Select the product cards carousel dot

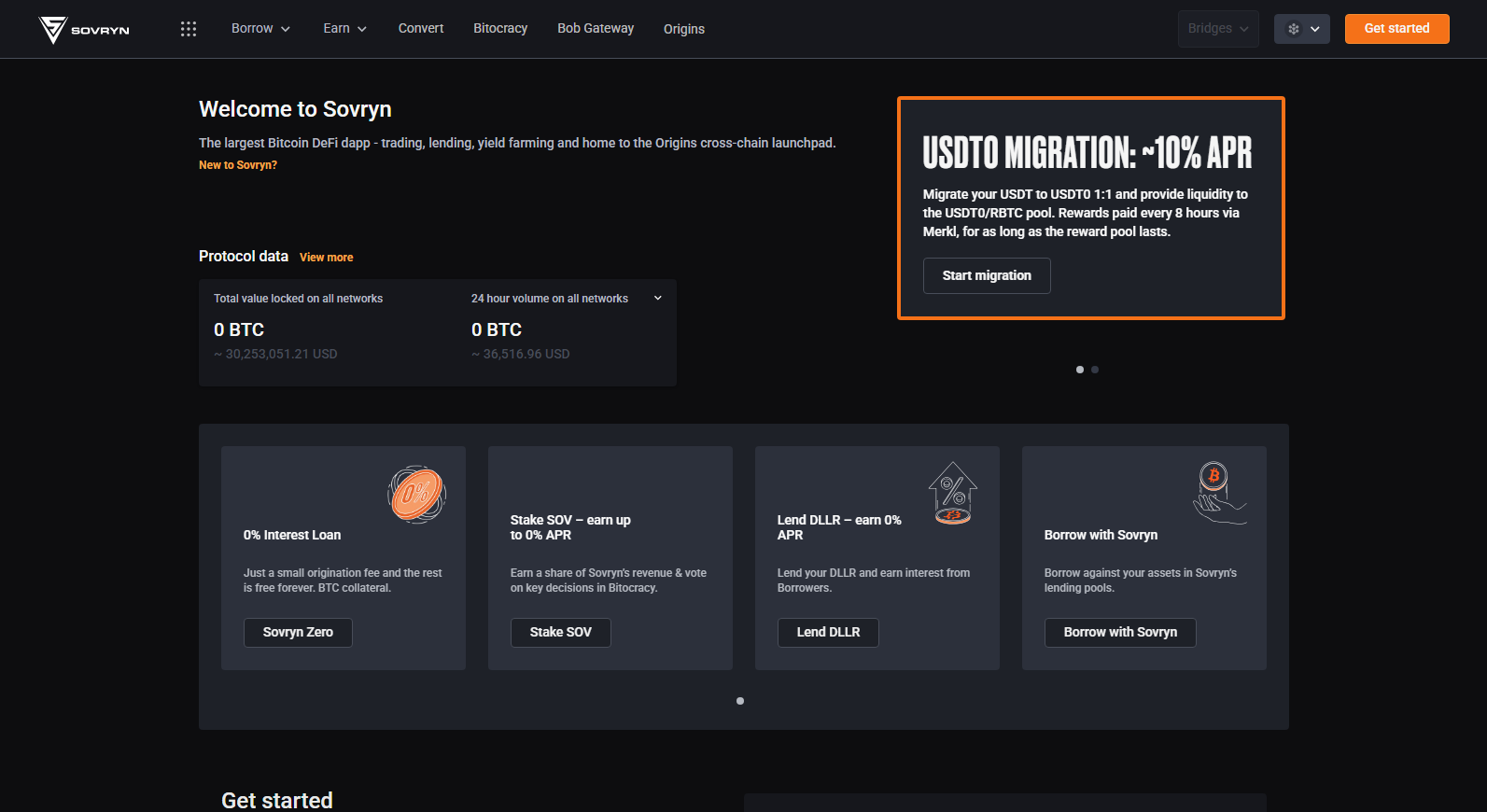pos(740,701)
